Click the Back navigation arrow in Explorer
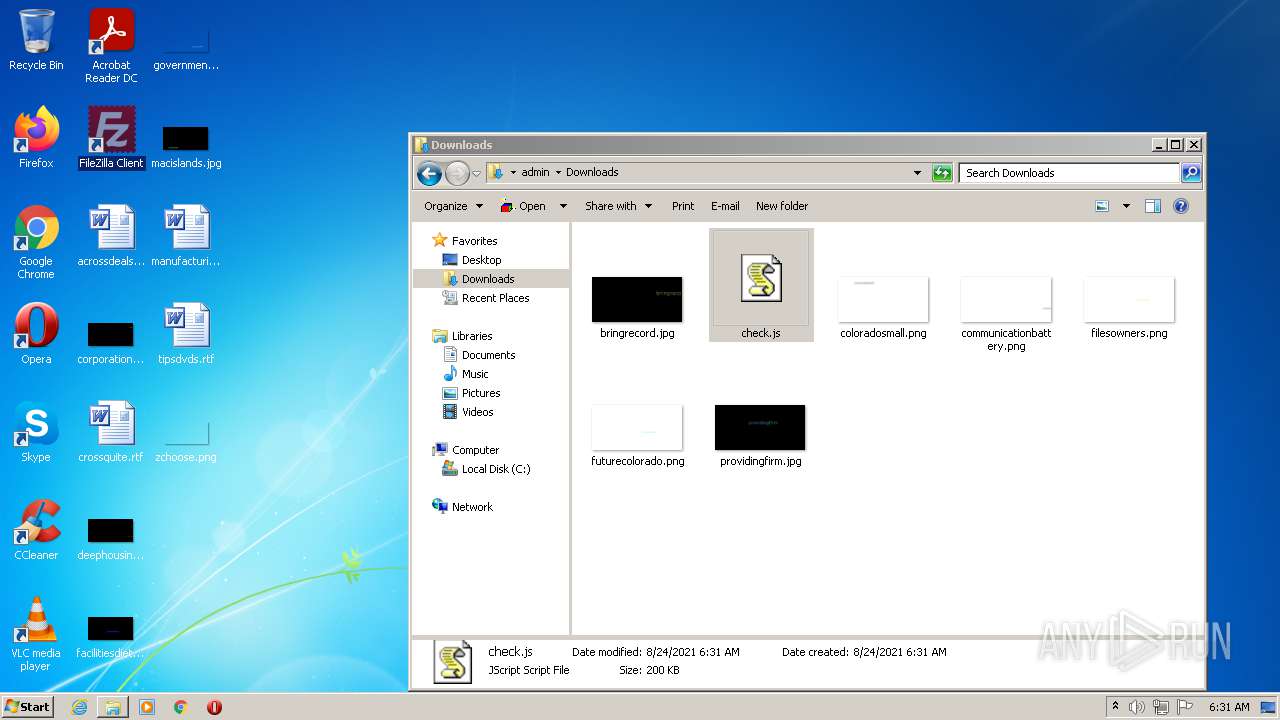The image size is (1280, 720). coord(429,173)
